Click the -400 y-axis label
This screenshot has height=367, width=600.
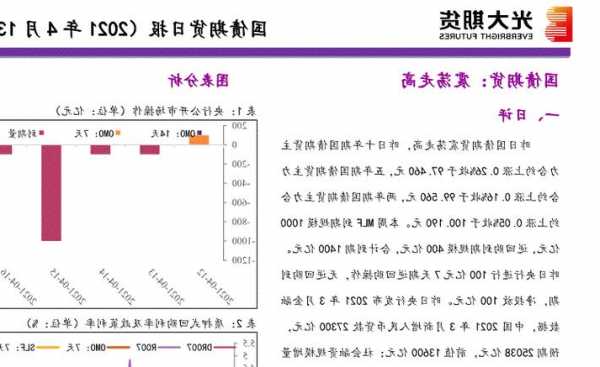pos(241,183)
